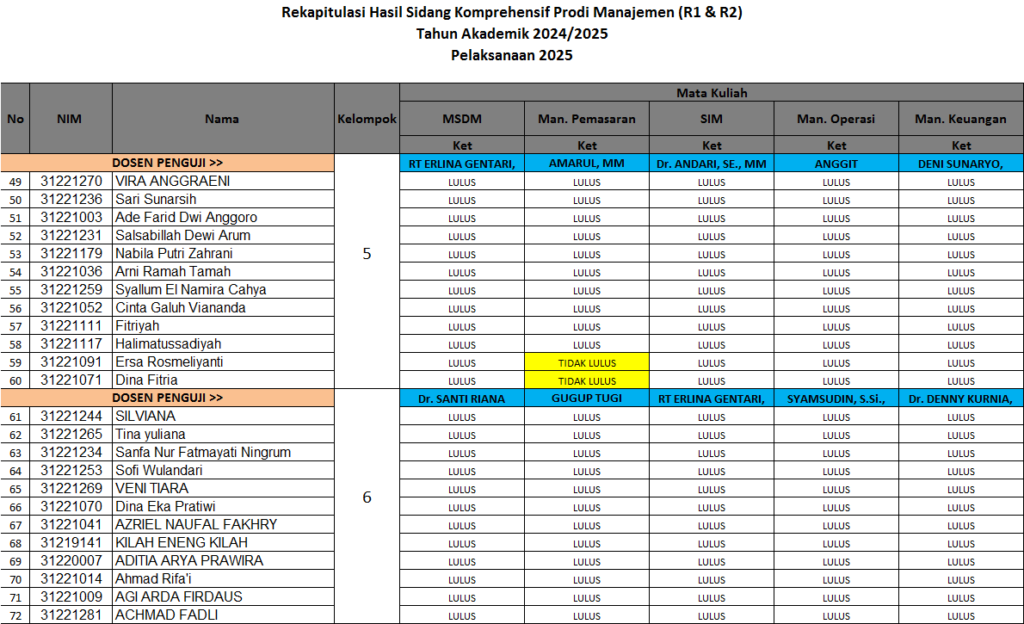Click the name 'Dina Eka Pratiwi'
The image size is (1024, 624).
pyautogui.click(x=165, y=507)
